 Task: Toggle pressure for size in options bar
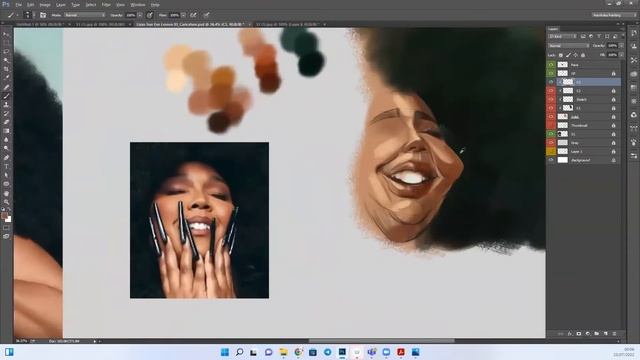click(x=207, y=15)
